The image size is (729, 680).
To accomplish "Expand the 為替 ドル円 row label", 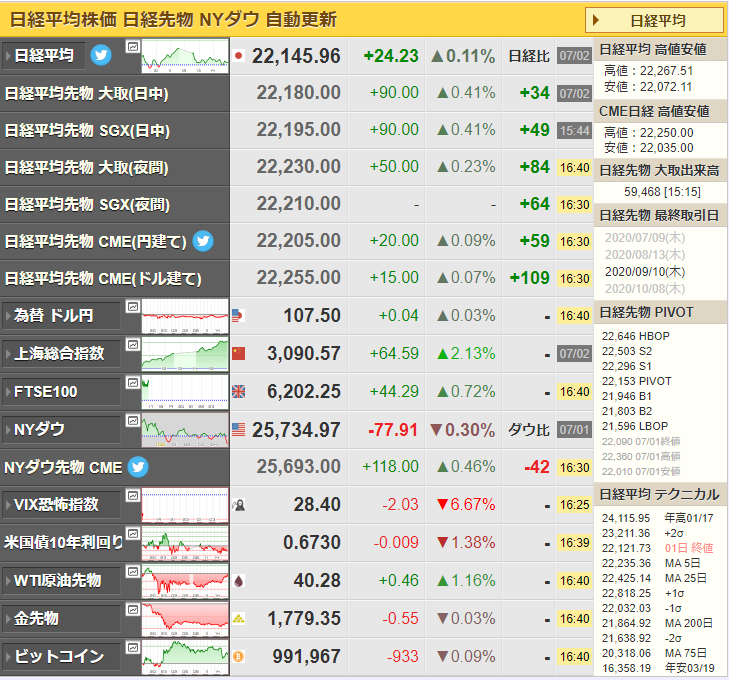I will tap(61, 316).
